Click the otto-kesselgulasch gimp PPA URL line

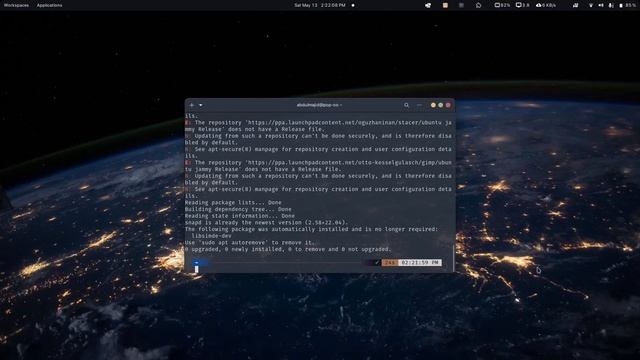tap(318, 162)
